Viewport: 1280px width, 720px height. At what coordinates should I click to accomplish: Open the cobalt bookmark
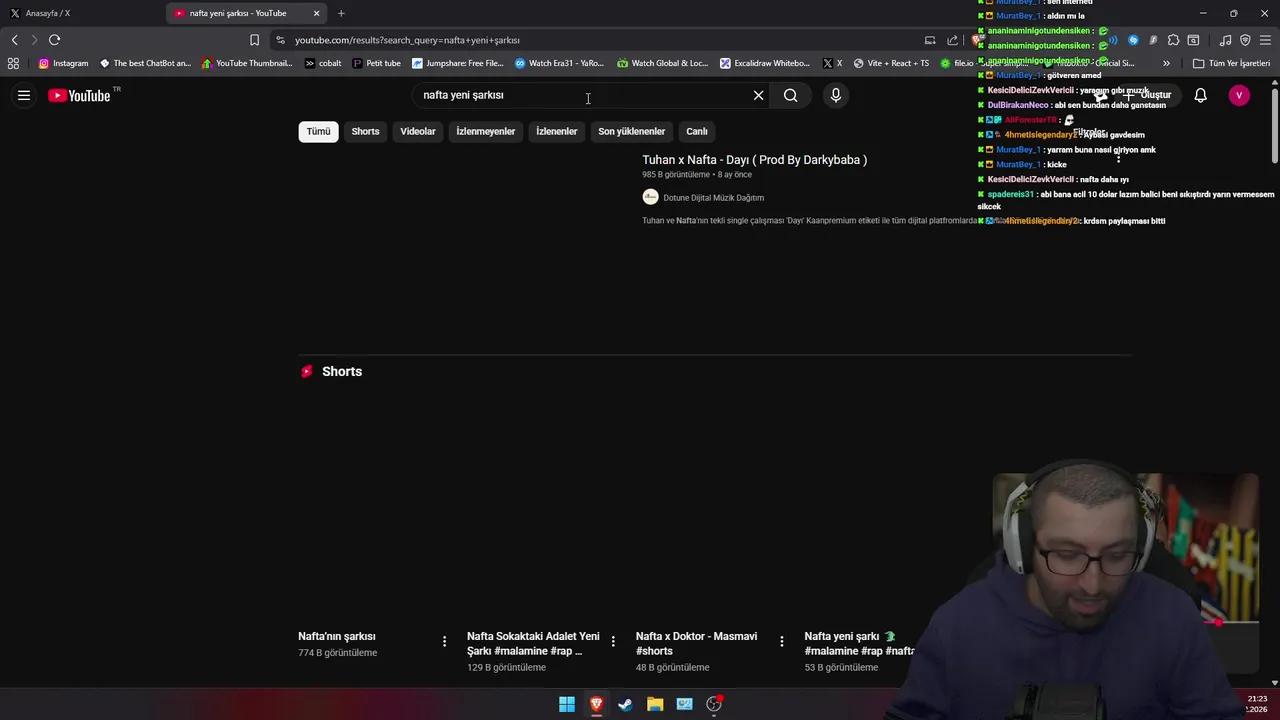coord(323,63)
